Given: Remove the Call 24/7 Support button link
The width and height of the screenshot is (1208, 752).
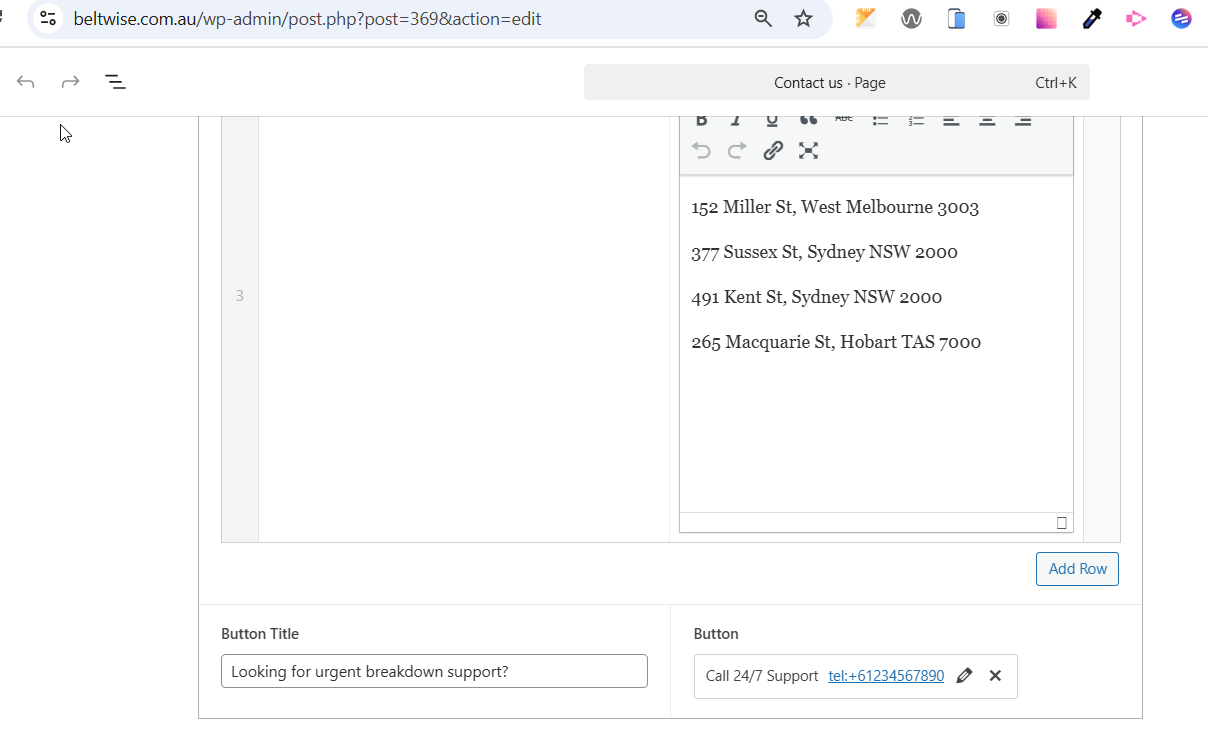Looking at the screenshot, I should [995, 676].
